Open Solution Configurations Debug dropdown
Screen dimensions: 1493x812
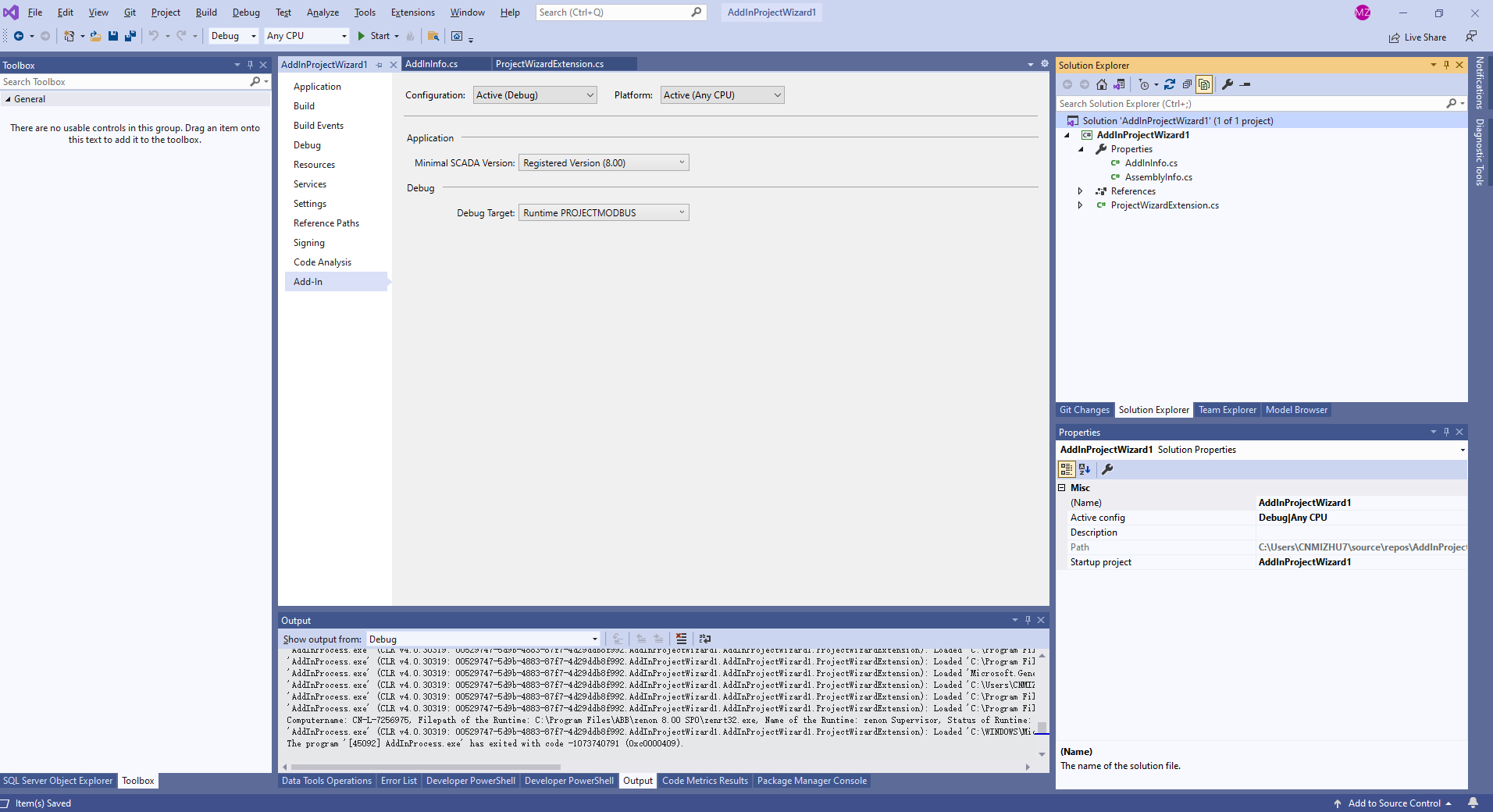click(x=233, y=36)
